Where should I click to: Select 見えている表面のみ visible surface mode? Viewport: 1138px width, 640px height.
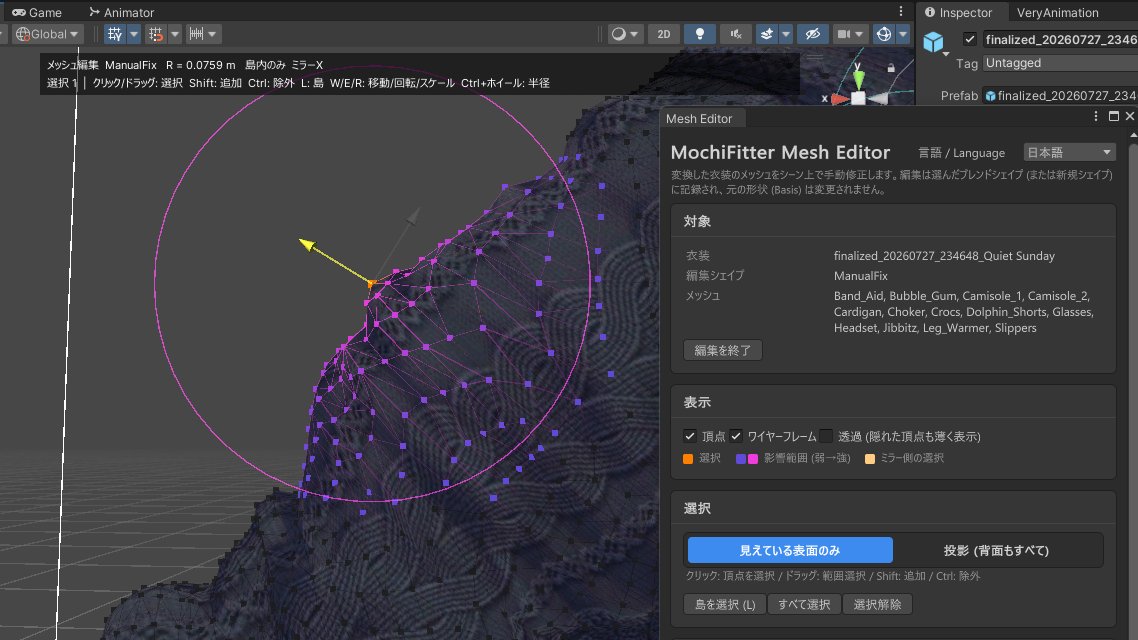pos(790,550)
